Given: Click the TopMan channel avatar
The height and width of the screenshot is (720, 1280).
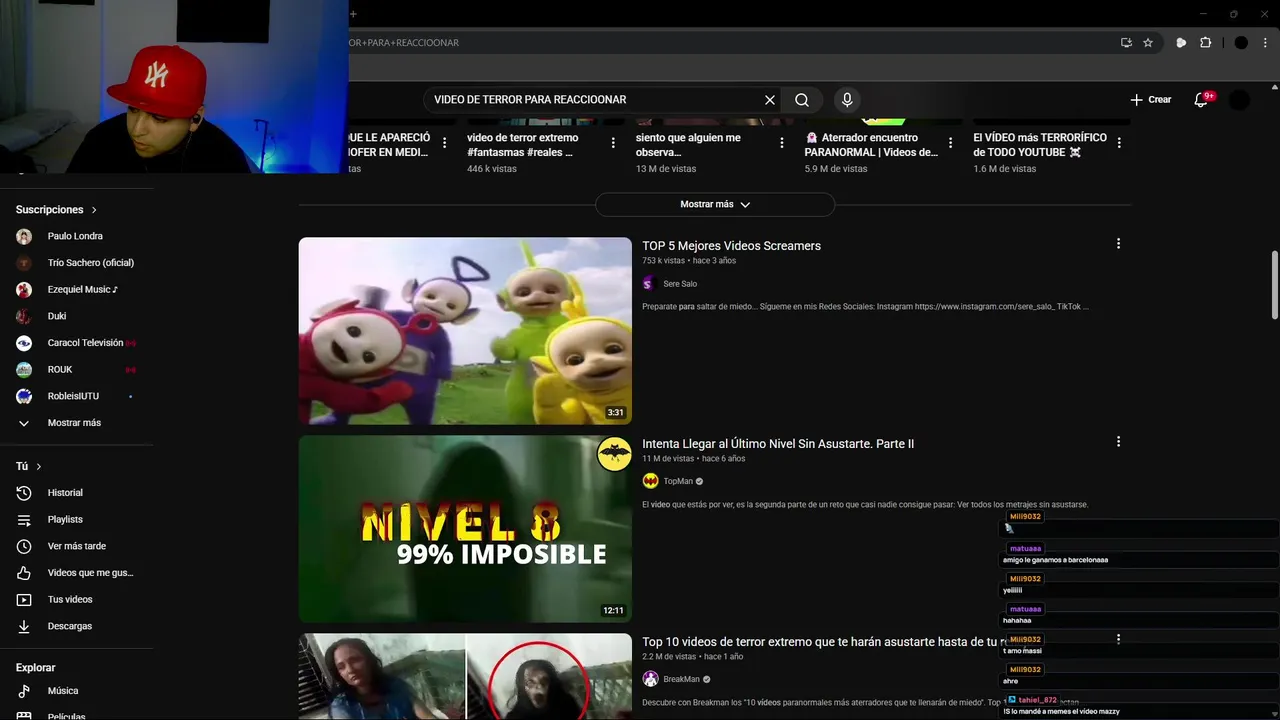Looking at the screenshot, I should click(x=650, y=481).
